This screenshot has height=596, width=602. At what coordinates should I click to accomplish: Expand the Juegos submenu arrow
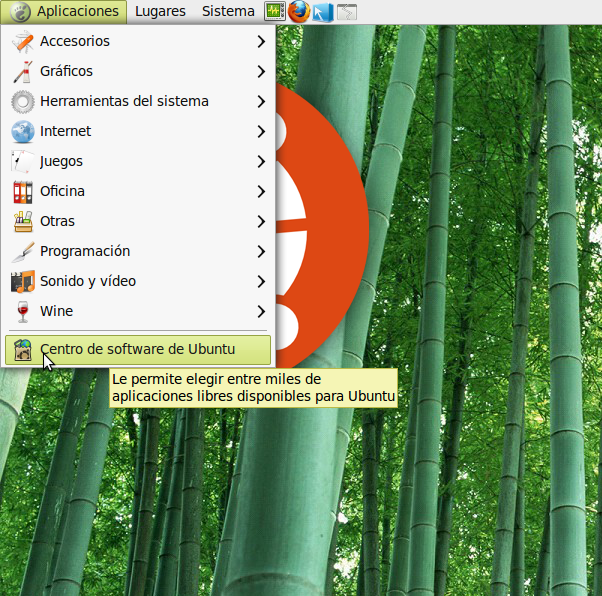[x=261, y=161]
